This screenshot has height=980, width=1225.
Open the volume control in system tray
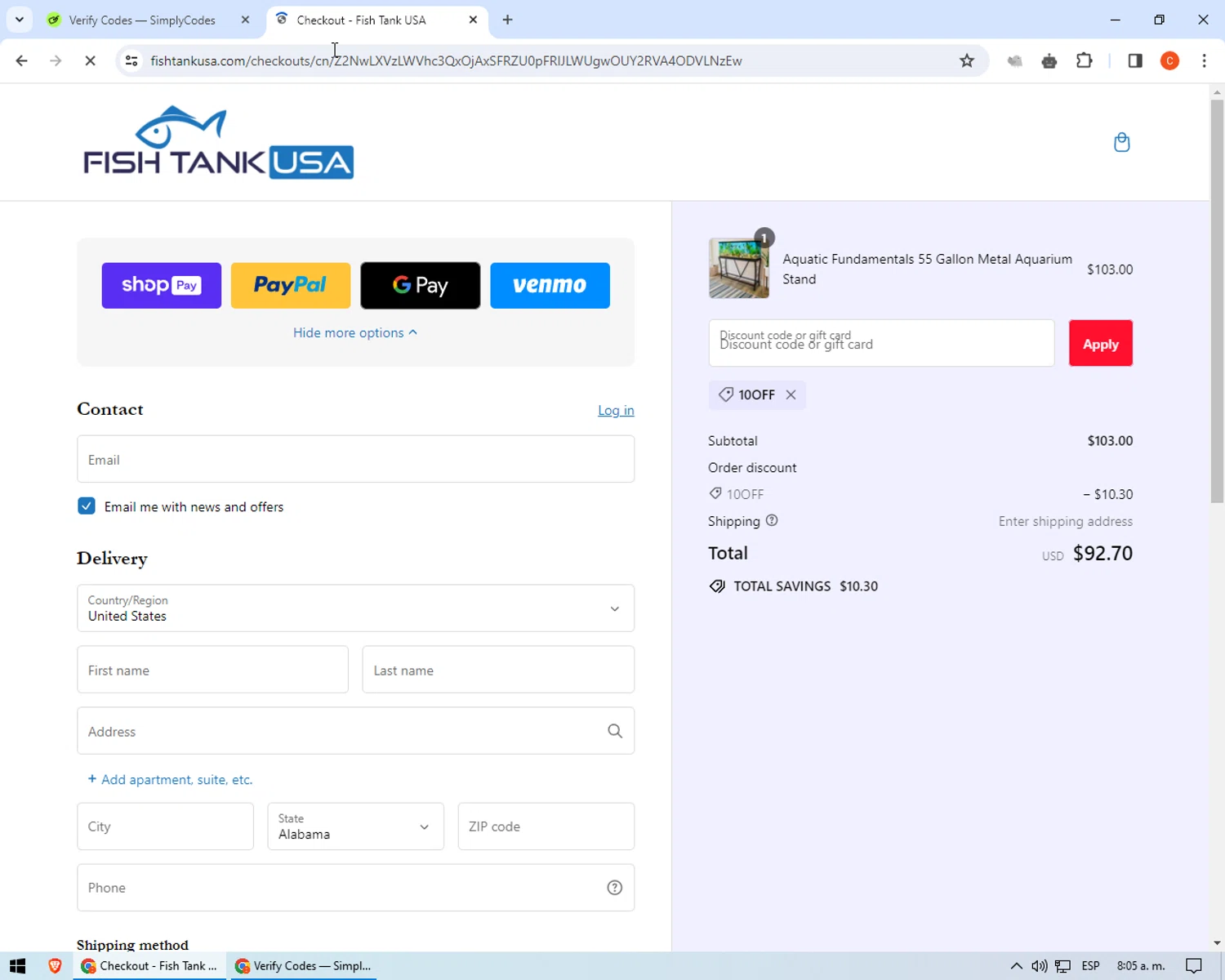click(1039, 966)
